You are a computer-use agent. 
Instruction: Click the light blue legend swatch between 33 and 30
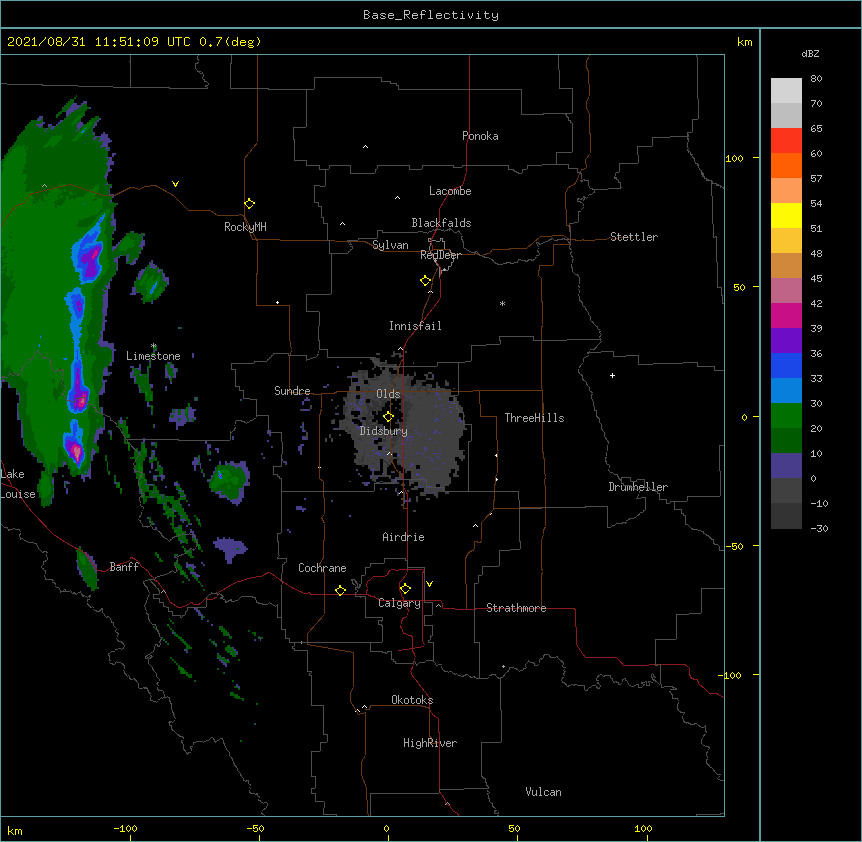coord(786,391)
